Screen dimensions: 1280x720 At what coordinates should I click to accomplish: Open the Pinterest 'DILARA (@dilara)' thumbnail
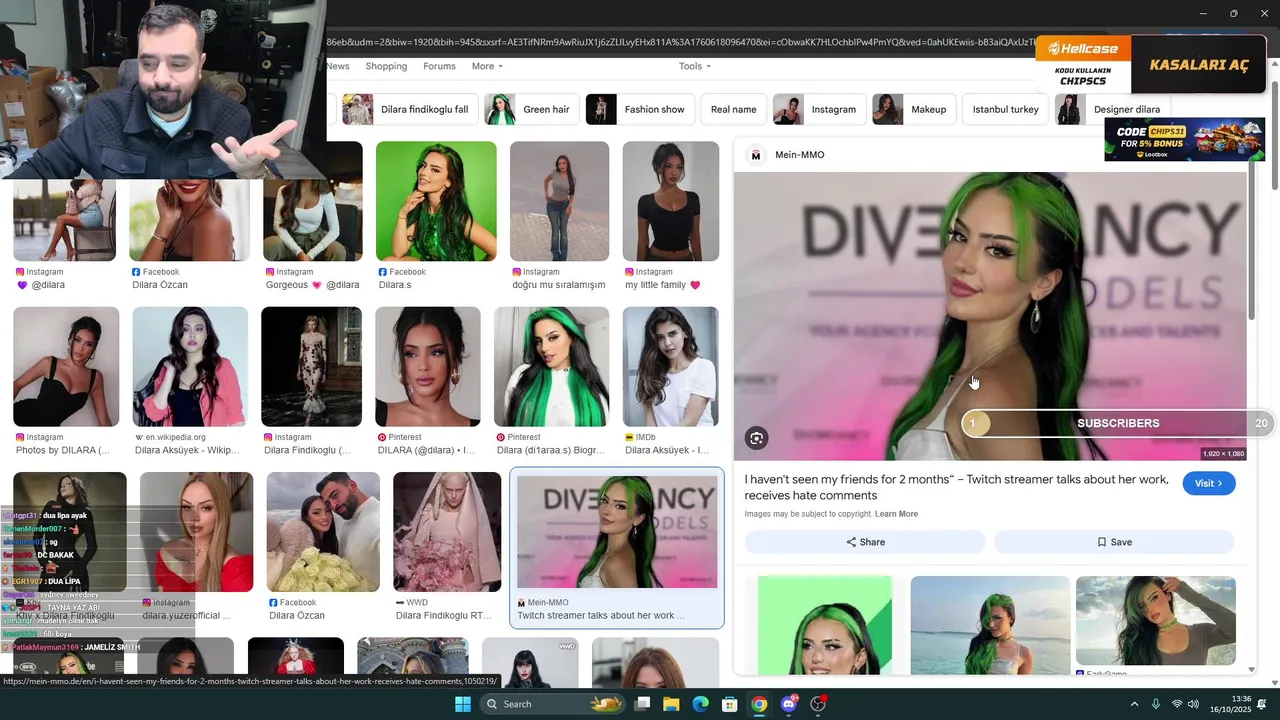(x=428, y=366)
